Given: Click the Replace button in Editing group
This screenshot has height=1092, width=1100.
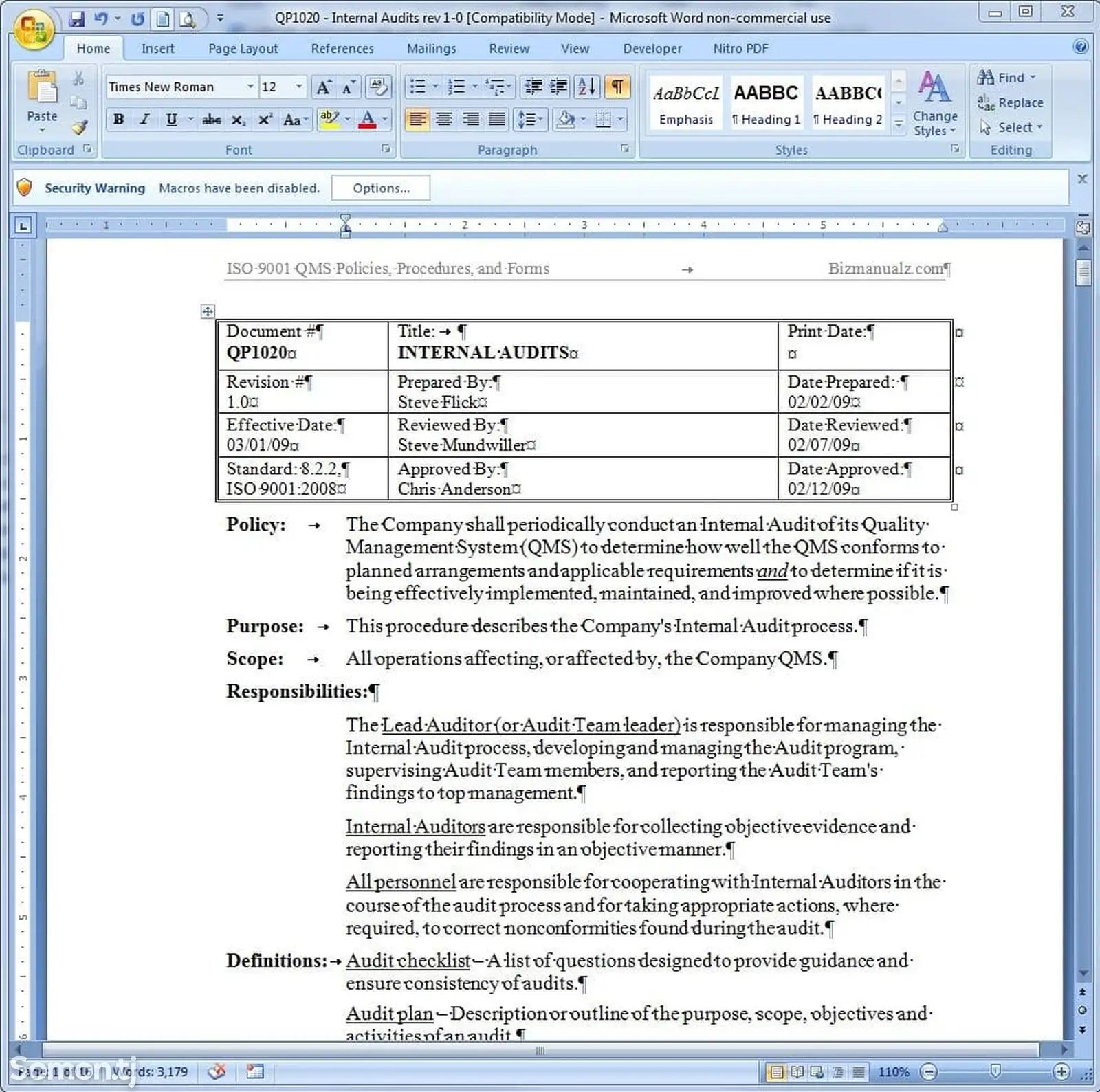Looking at the screenshot, I should point(1011,103).
